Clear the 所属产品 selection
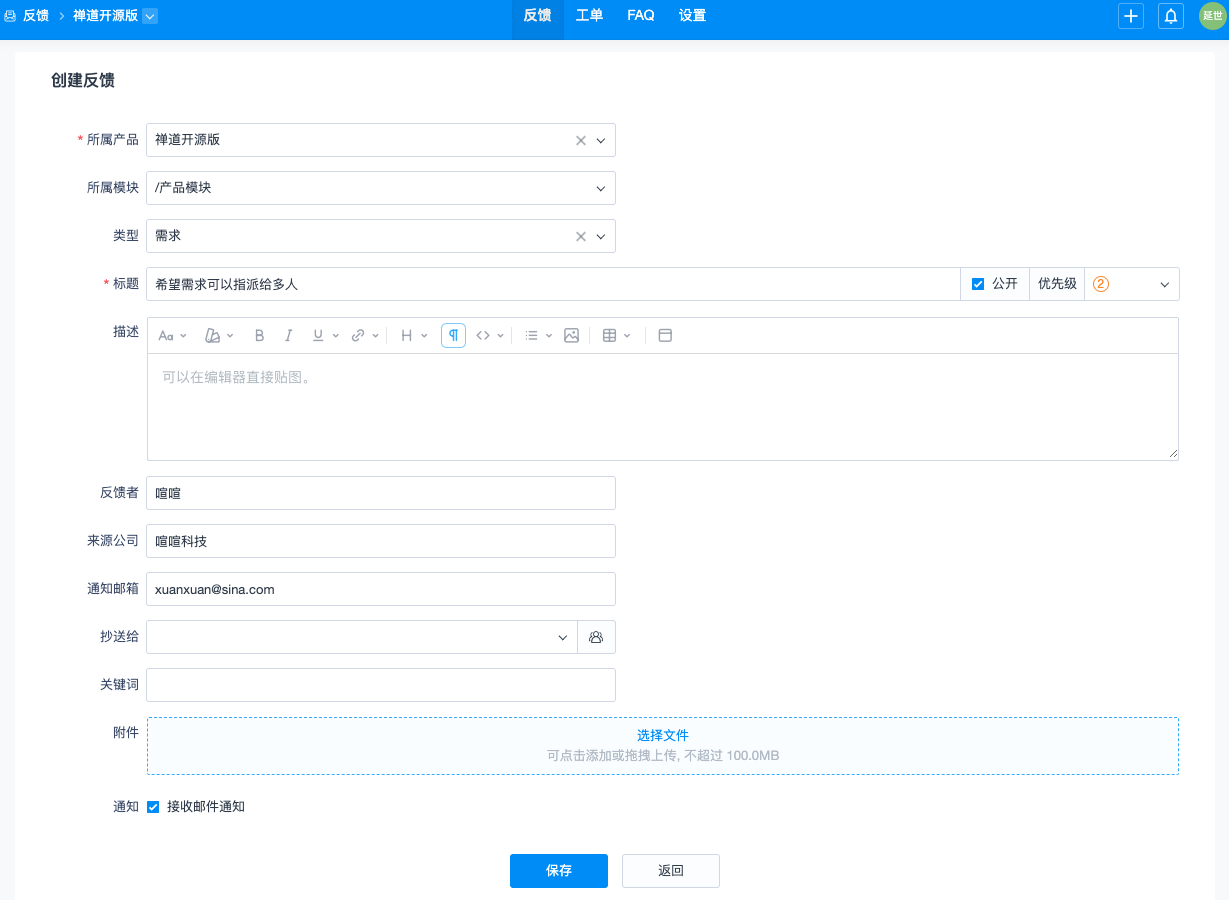 [581, 141]
